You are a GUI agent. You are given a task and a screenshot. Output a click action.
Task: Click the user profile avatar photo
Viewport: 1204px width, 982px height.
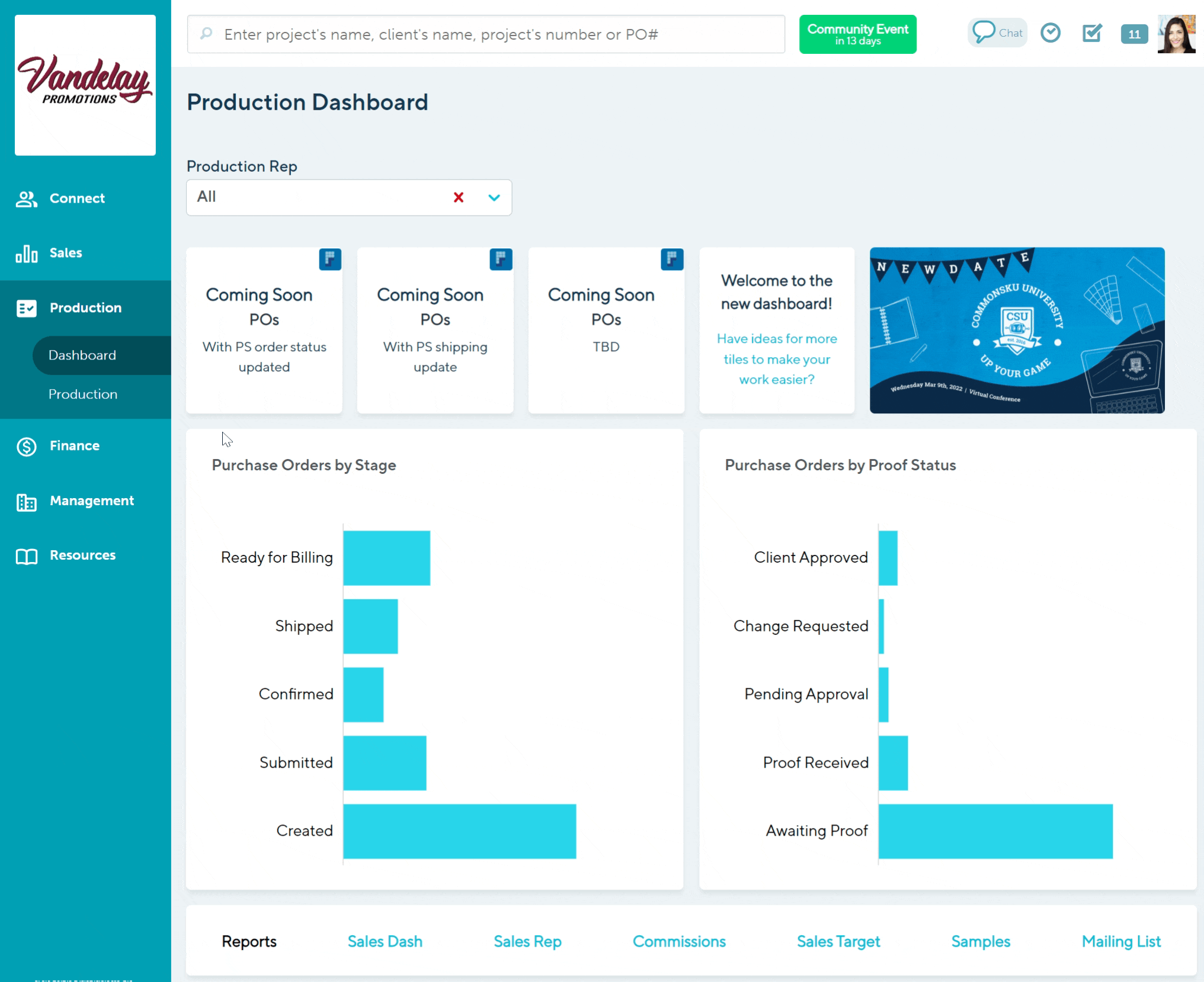pyautogui.click(x=1176, y=34)
